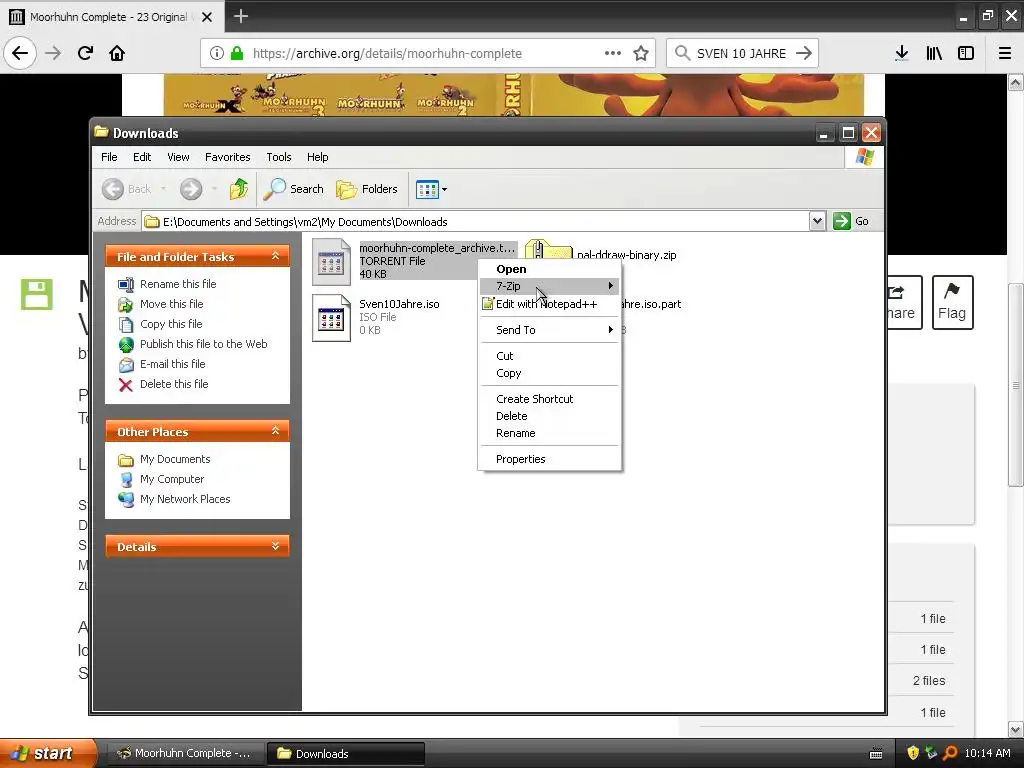The height and width of the screenshot is (768, 1024).
Task: Go back in the Firefox browser
Action: coord(20,53)
